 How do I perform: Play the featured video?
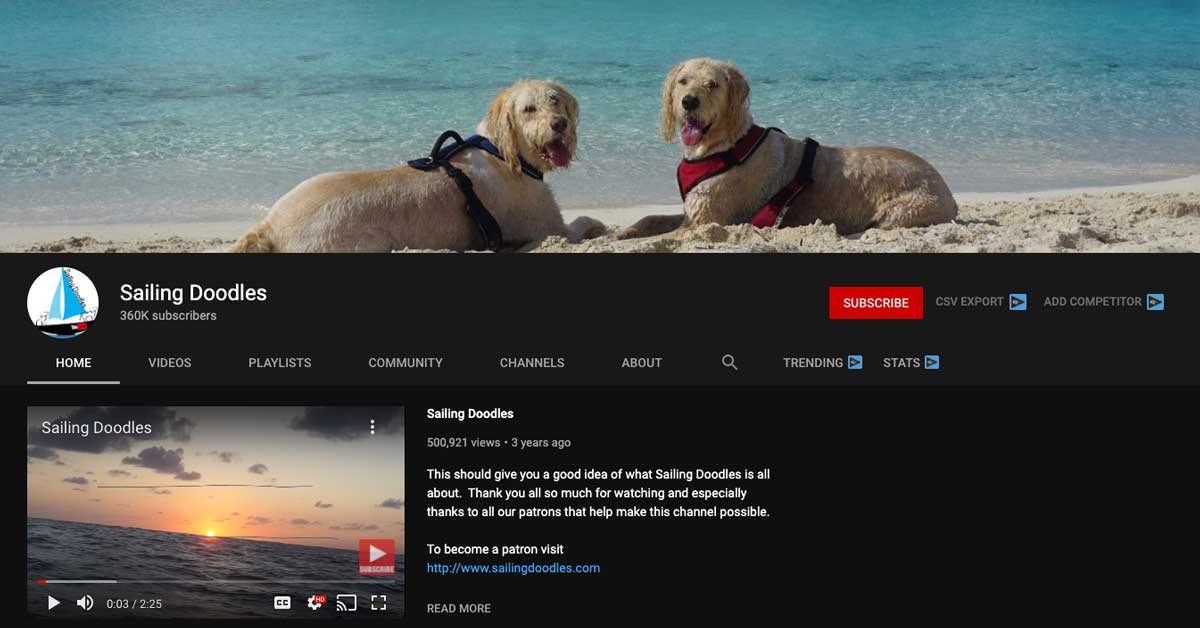pos(54,603)
